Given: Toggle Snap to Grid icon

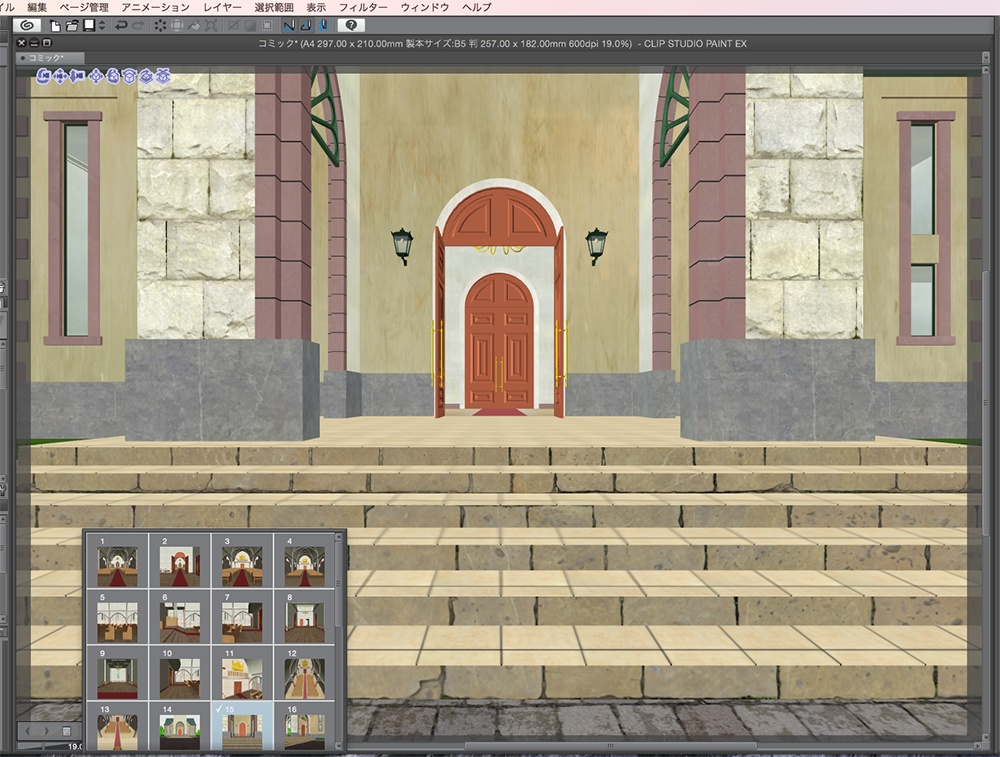Looking at the screenshot, I should click(323, 26).
